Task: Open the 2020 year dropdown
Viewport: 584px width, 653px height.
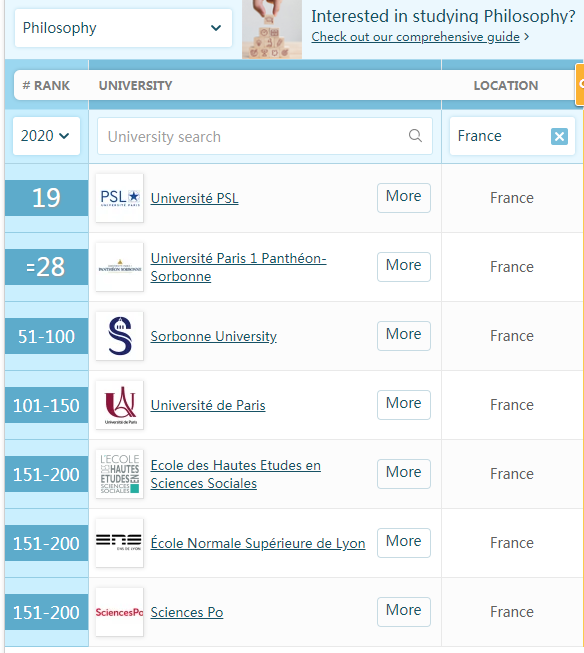Action: click(x=46, y=136)
